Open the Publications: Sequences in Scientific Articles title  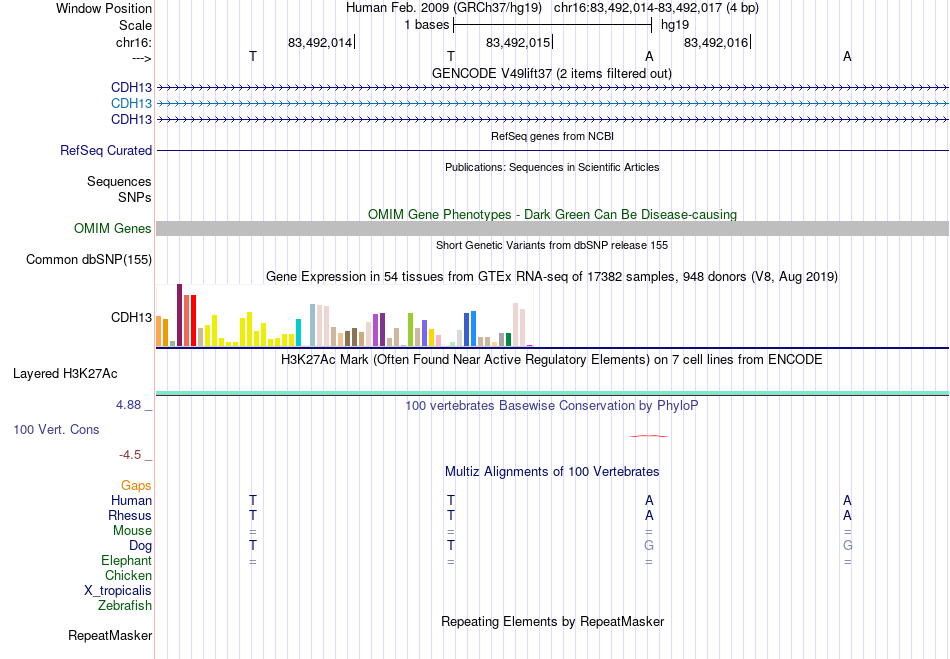click(552, 167)
